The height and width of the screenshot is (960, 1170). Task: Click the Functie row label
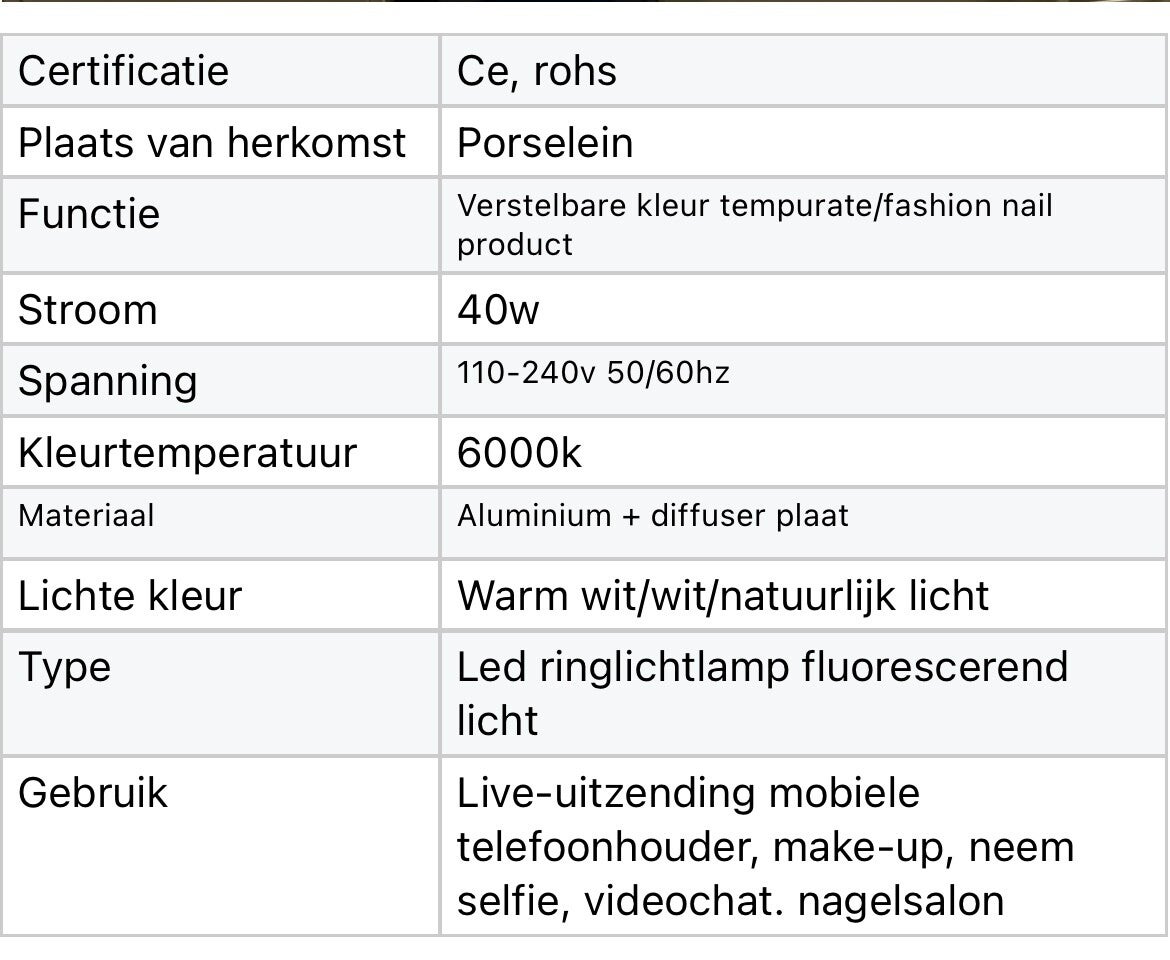click(x=89, y=215)
